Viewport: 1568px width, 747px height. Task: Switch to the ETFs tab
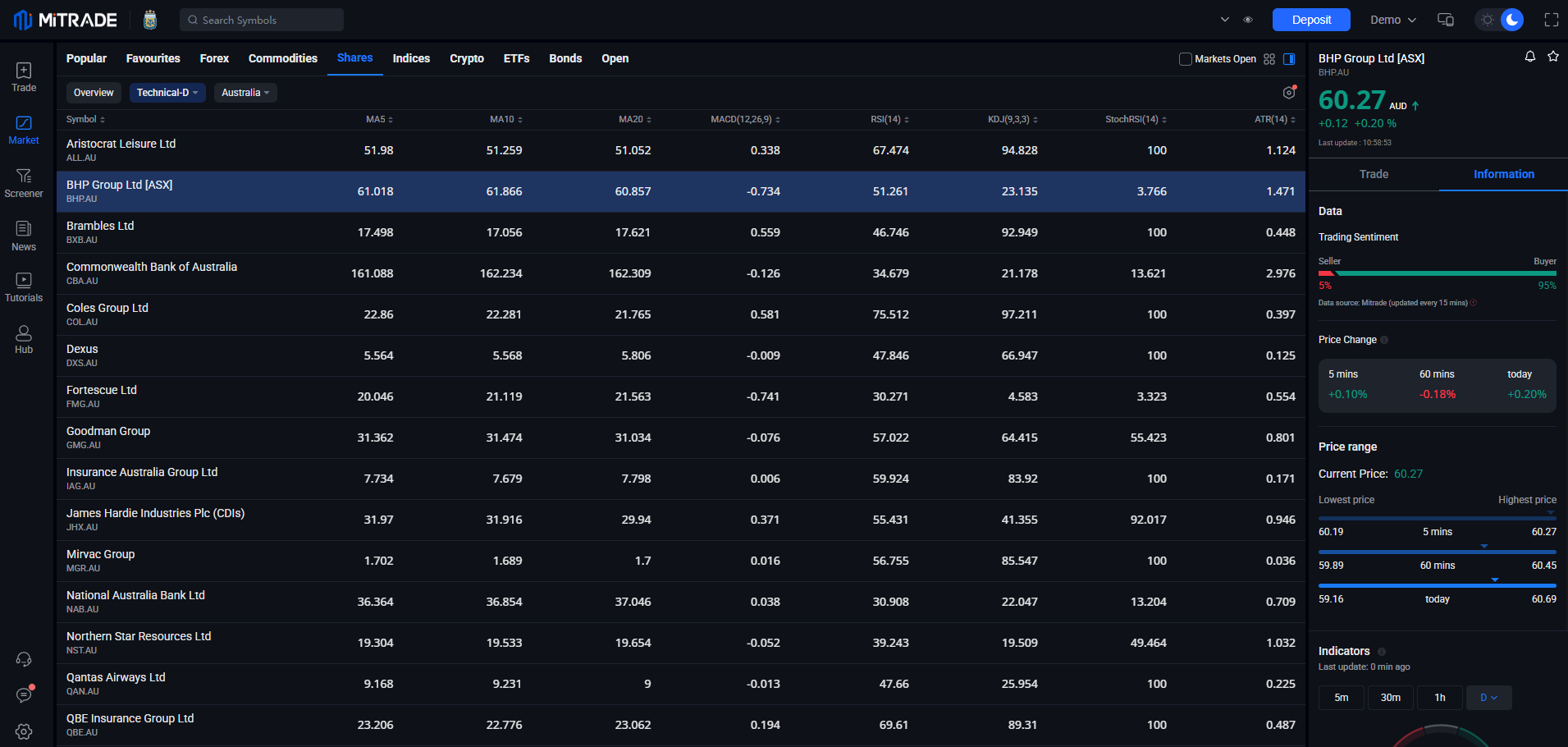[517, 58]
